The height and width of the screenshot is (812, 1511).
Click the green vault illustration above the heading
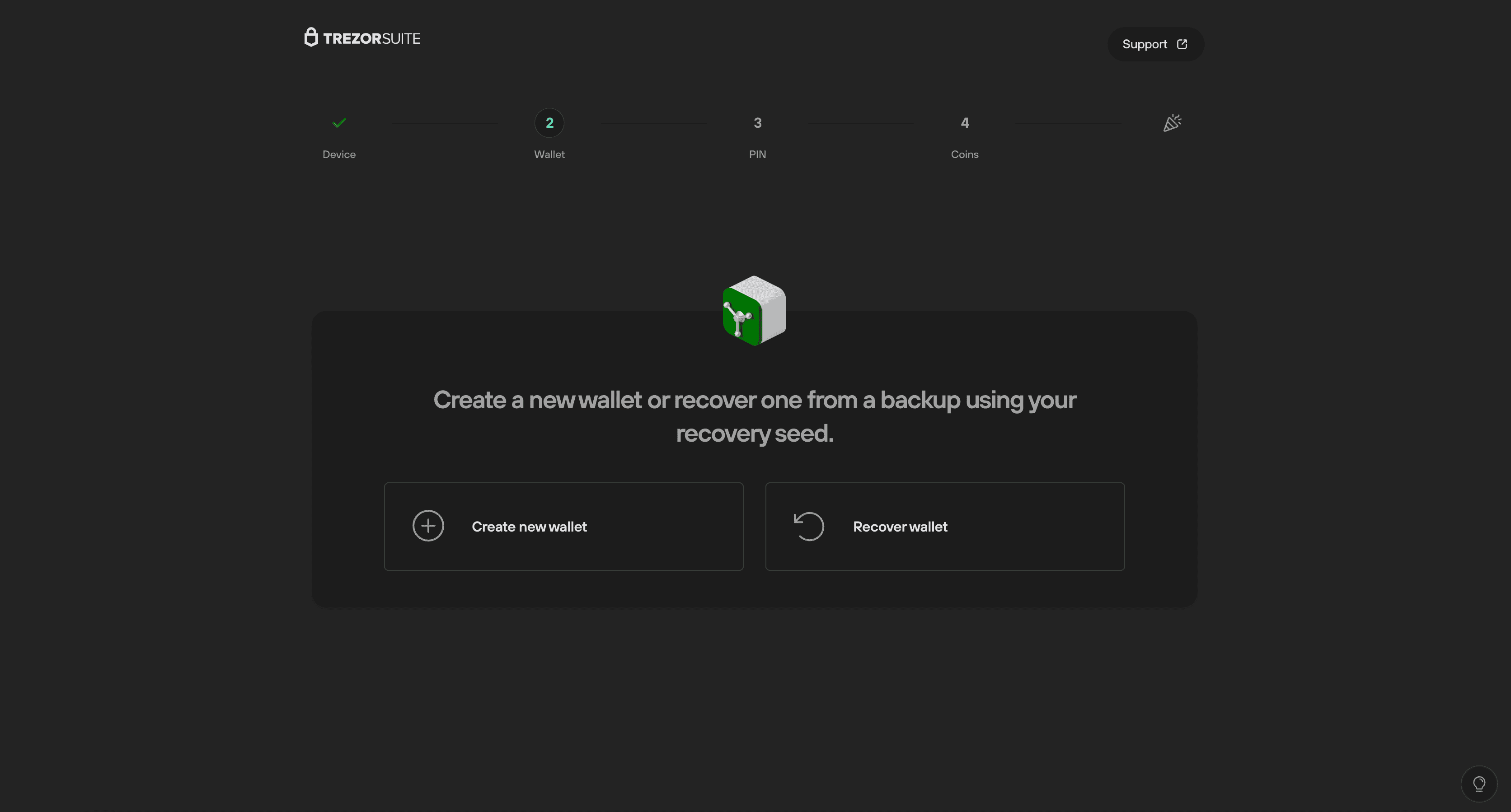(x=754, y=312)
